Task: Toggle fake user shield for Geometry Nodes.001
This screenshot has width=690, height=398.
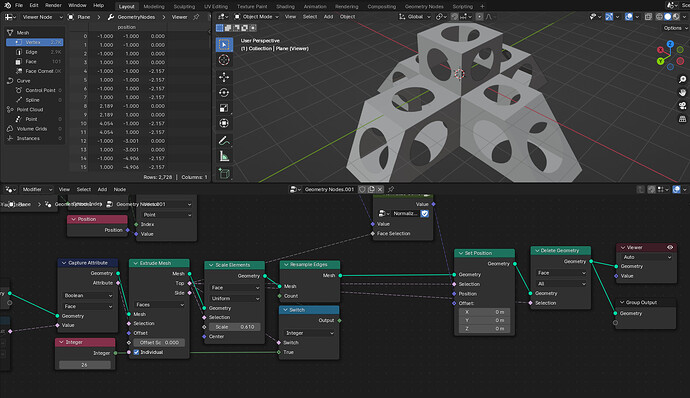Action: coord(362,189)
